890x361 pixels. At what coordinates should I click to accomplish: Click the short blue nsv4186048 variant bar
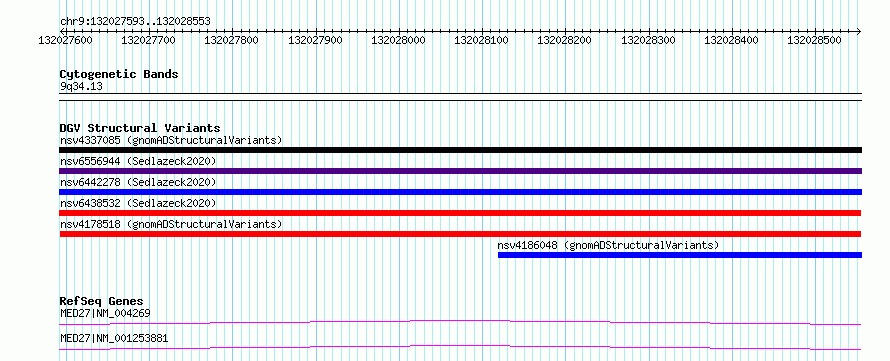pyautogui.click(x=680, y=255)
